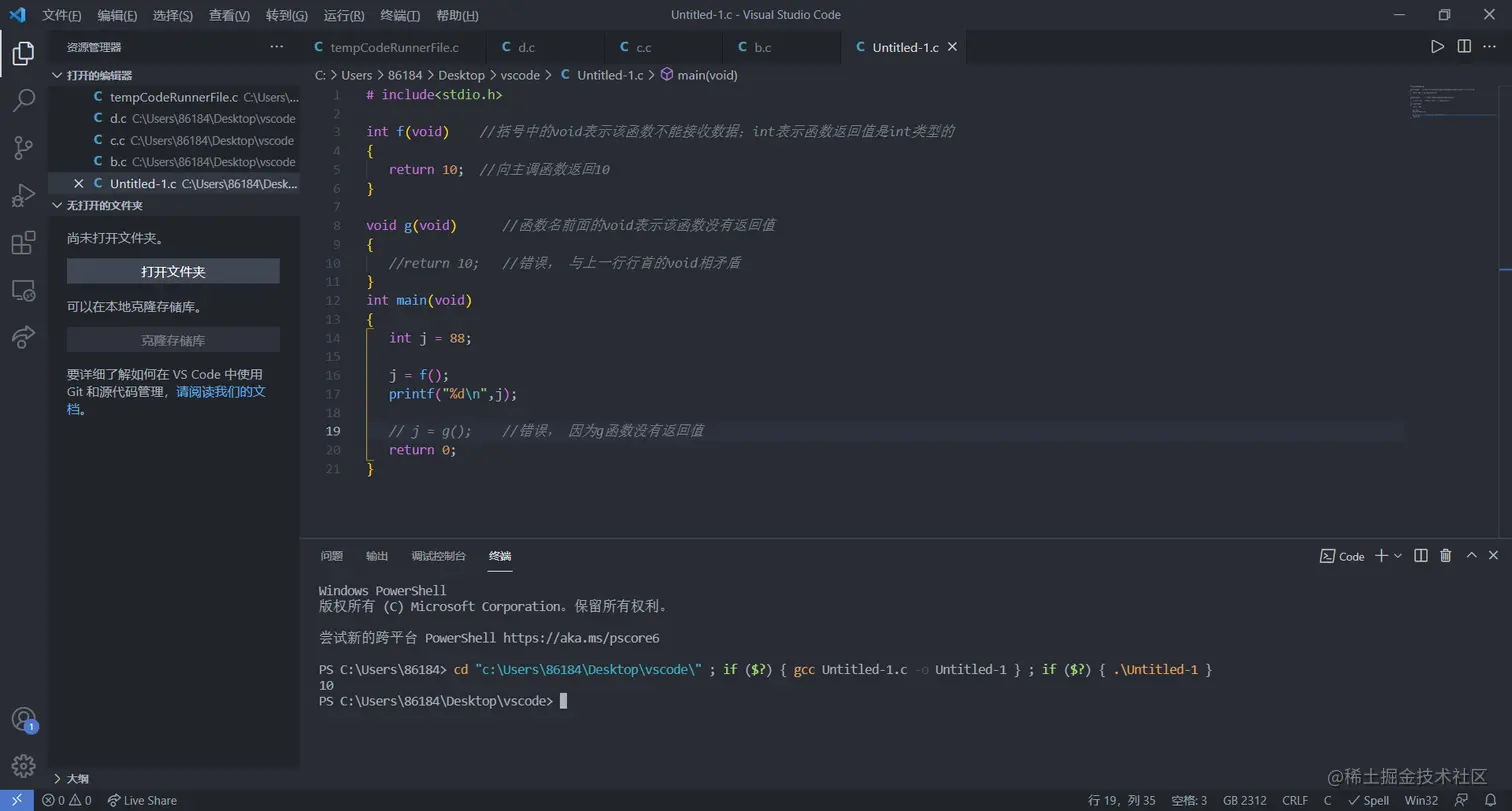The image size is (1512, 811).
Task: Click the 打开文件夹 button
Action: pos(173,271)
